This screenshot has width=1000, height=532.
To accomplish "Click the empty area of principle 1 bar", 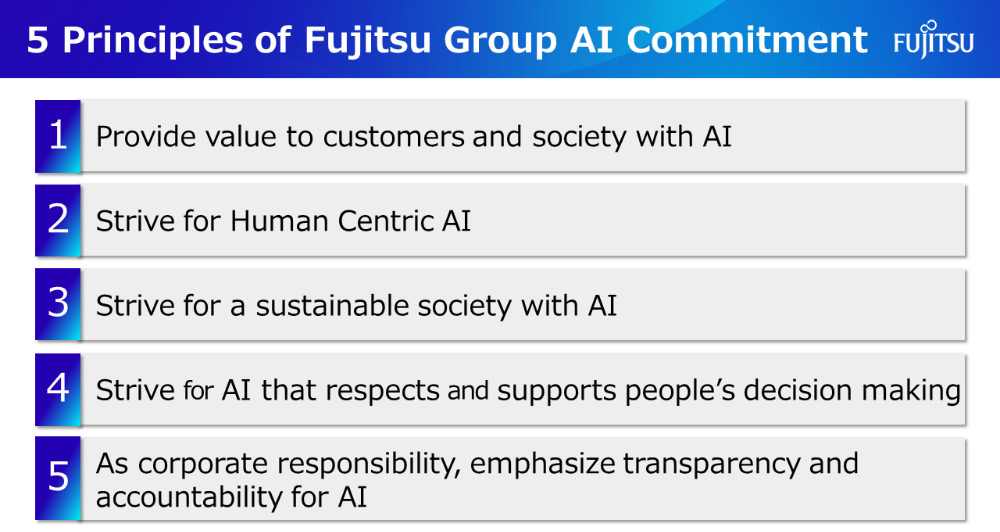I will (x=848, y=136).
